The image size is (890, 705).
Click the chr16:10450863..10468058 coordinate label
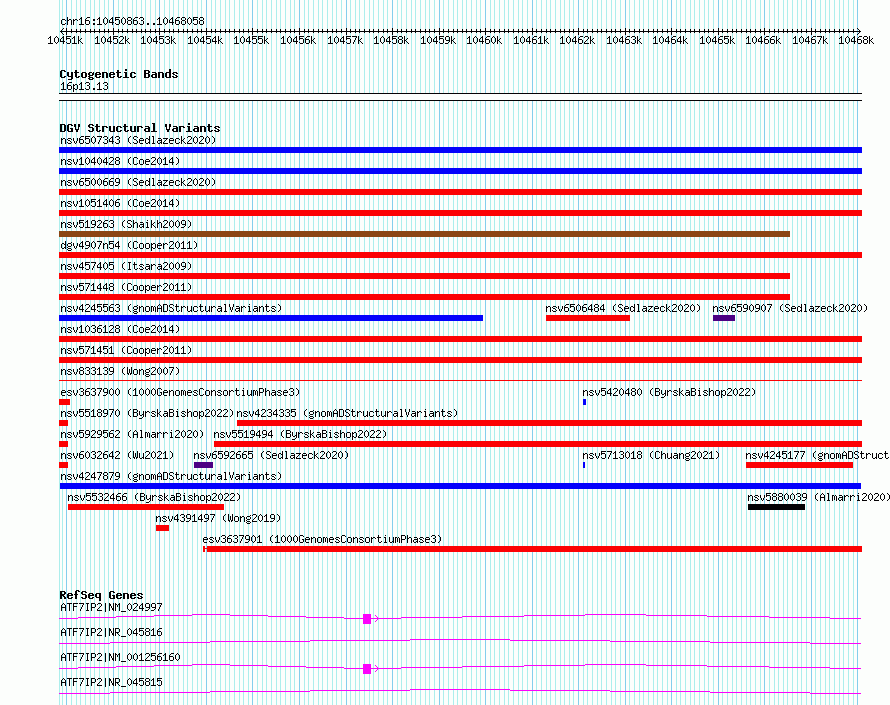pos(132,21)
